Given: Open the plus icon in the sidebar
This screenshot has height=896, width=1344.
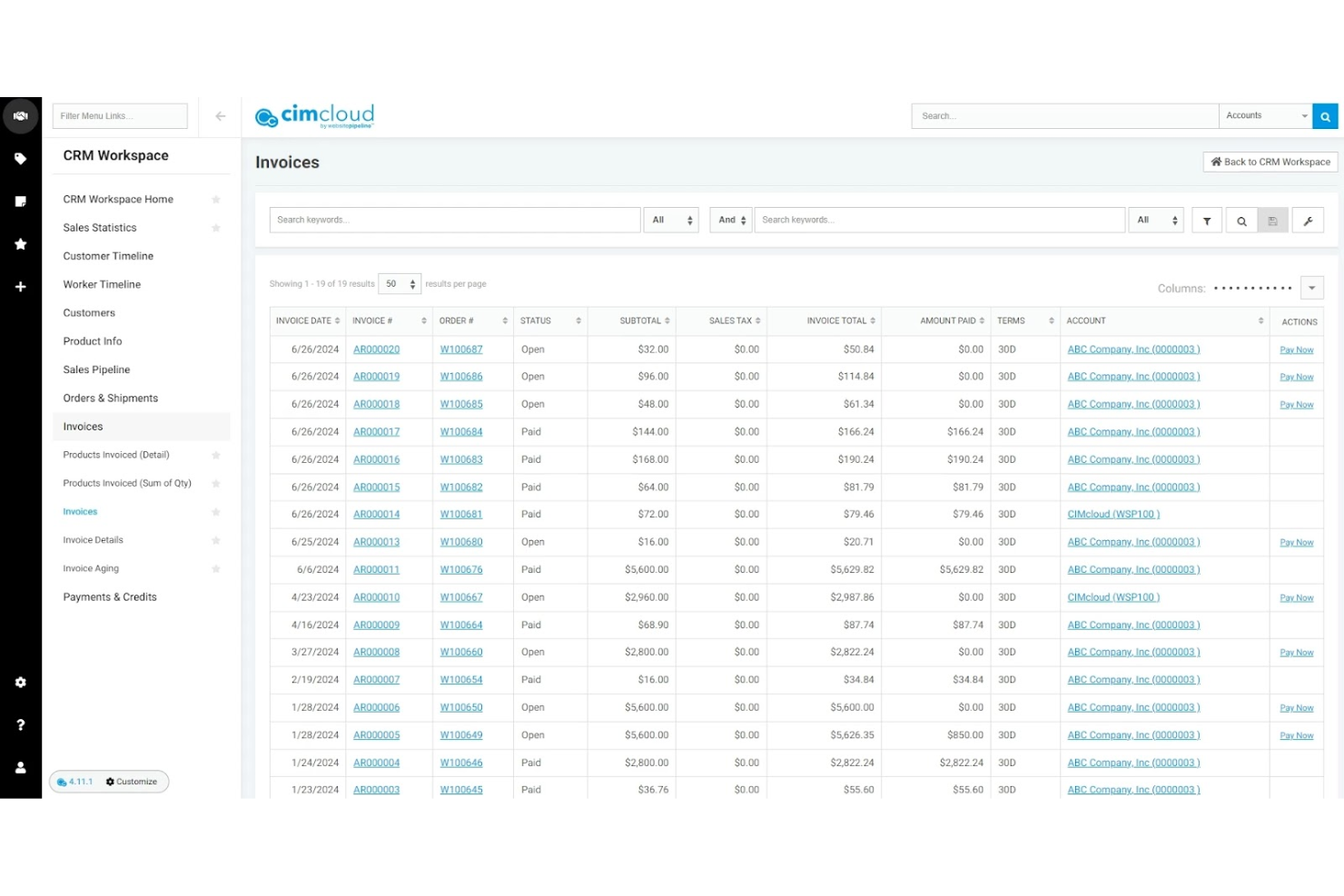Looking at the screenshot, I should pyautogui.click(x=20, y=287).
